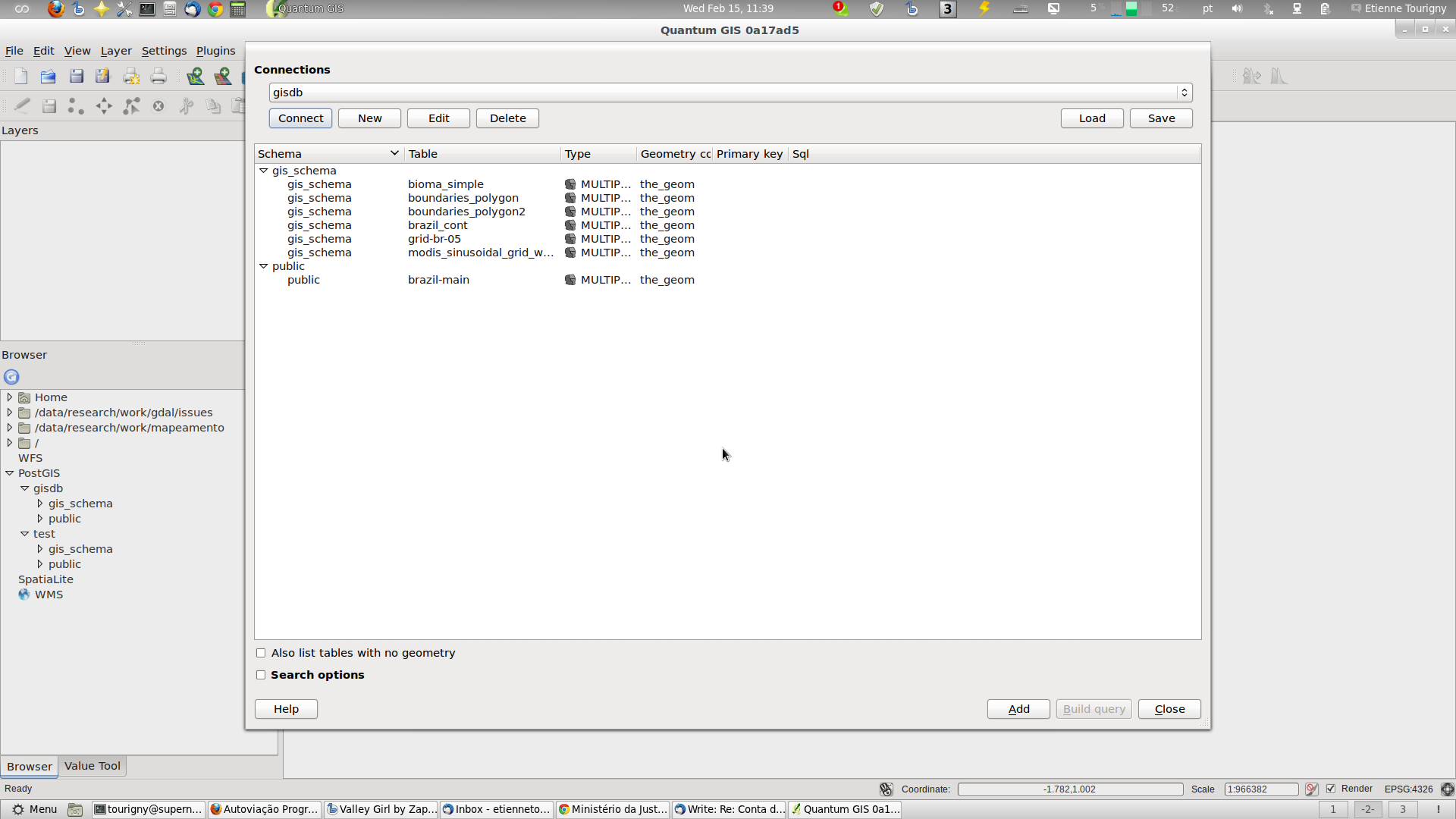
Task: Open the View menu
Action: pyautogui.click(x=77, y=51)
